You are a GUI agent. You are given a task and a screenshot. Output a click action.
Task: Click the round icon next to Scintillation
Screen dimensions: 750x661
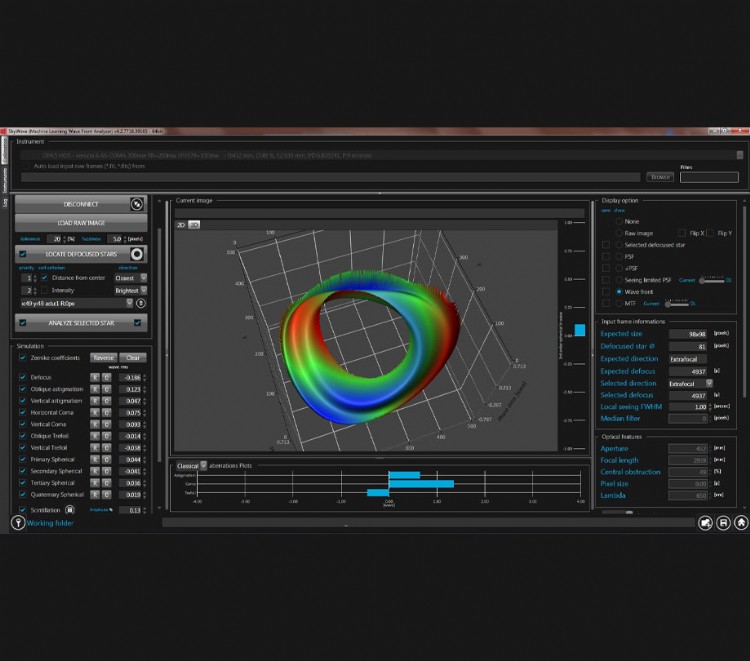click(x=70, y=510)
